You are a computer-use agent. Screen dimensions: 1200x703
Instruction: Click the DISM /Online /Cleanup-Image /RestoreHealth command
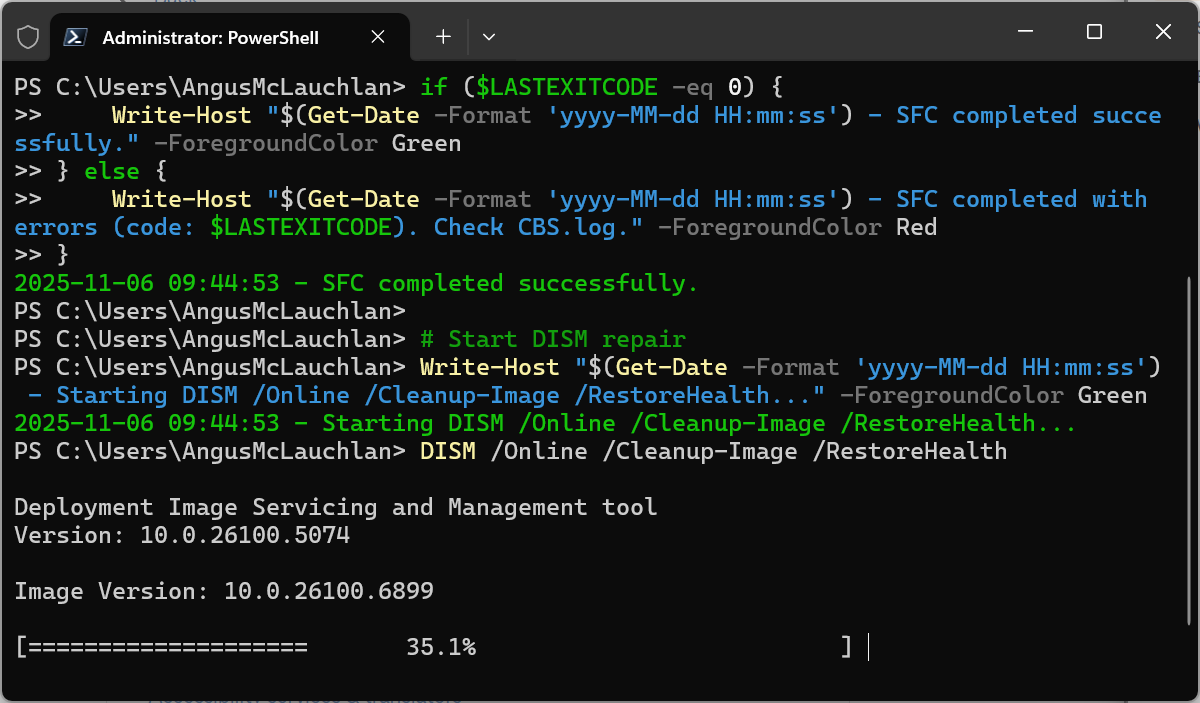click(x=713, y=451)
